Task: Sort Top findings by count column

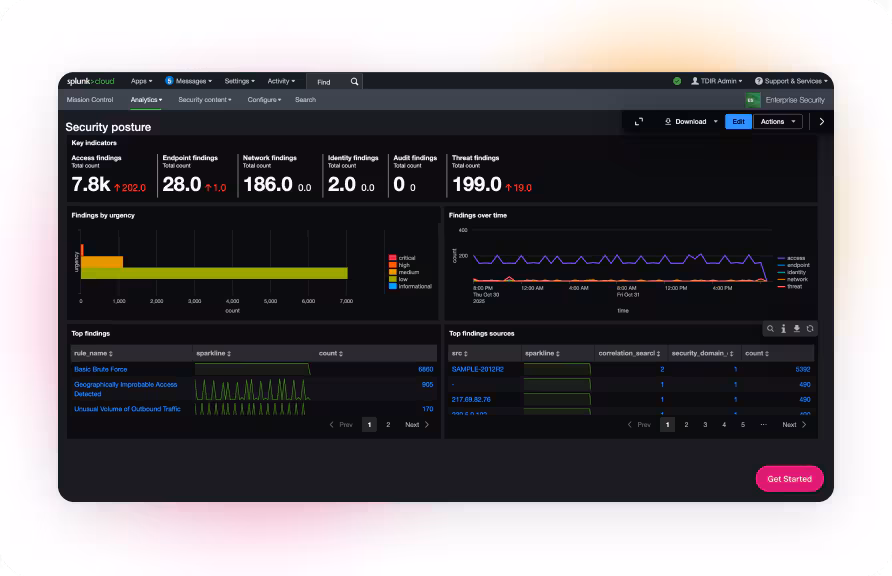Action: coord(331,354)
